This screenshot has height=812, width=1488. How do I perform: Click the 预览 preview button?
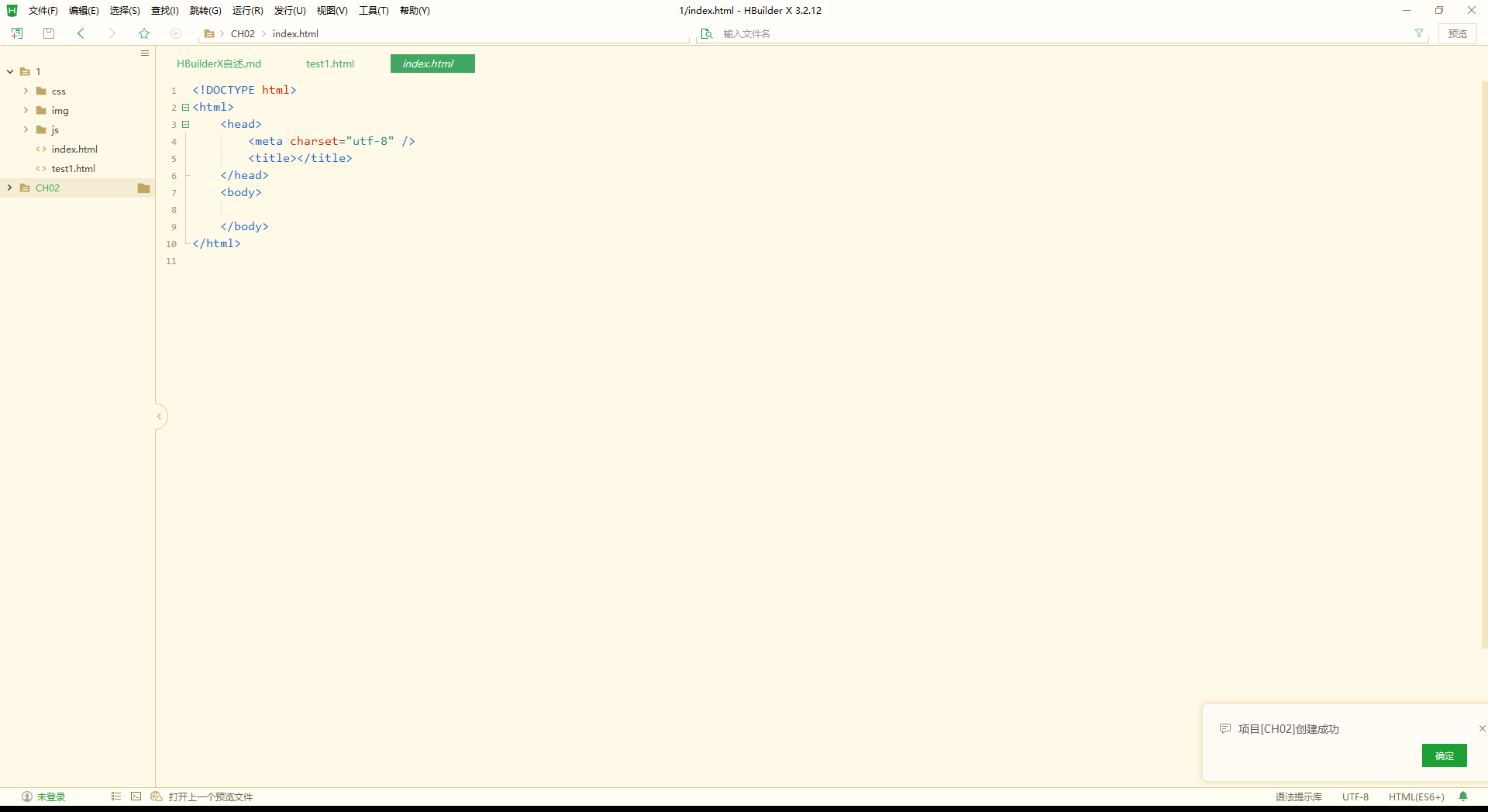pos(1457,33)
